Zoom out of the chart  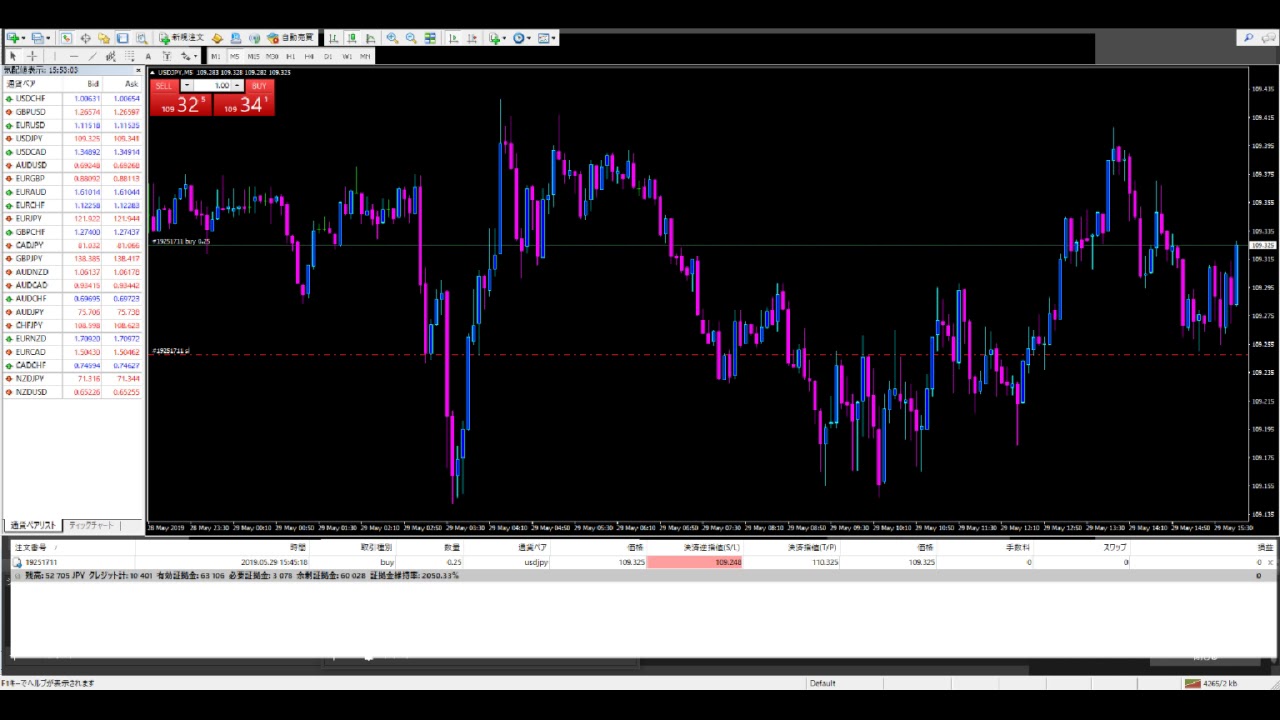pos(411,38)
